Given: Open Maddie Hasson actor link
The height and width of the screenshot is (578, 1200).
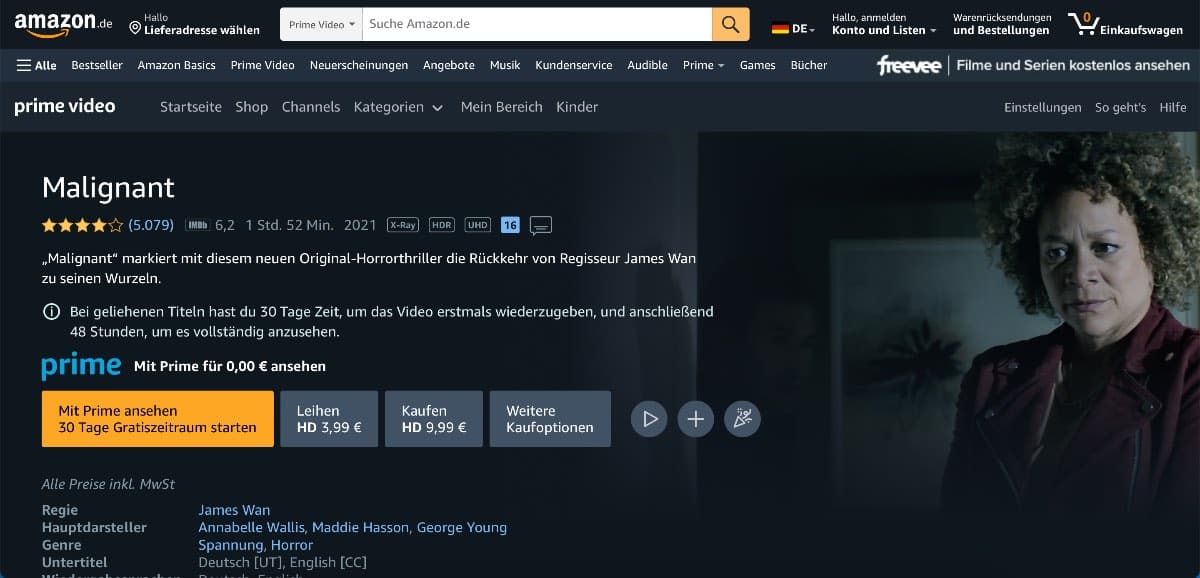Looking at the screenshot, I should click(x=361, y=527).
